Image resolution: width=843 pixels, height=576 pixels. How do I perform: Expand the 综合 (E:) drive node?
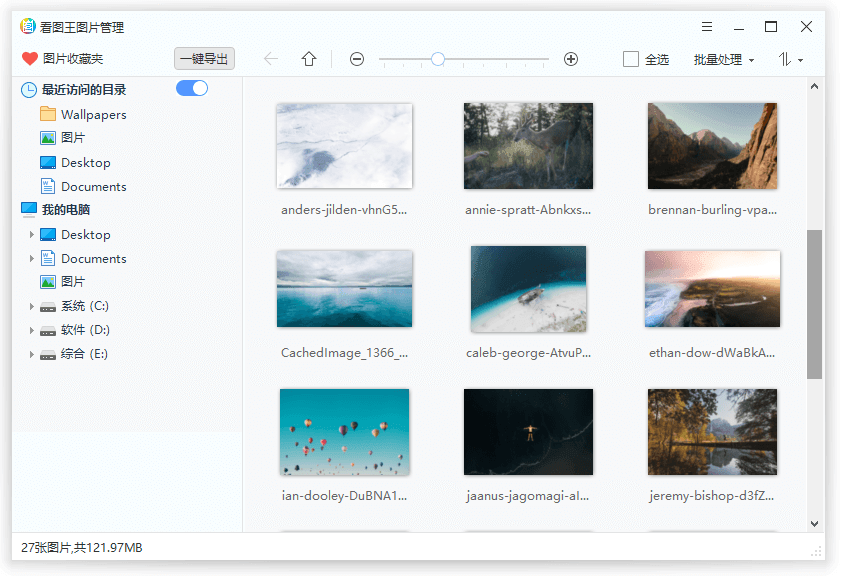pyautogui.click(x=31, y=354)
